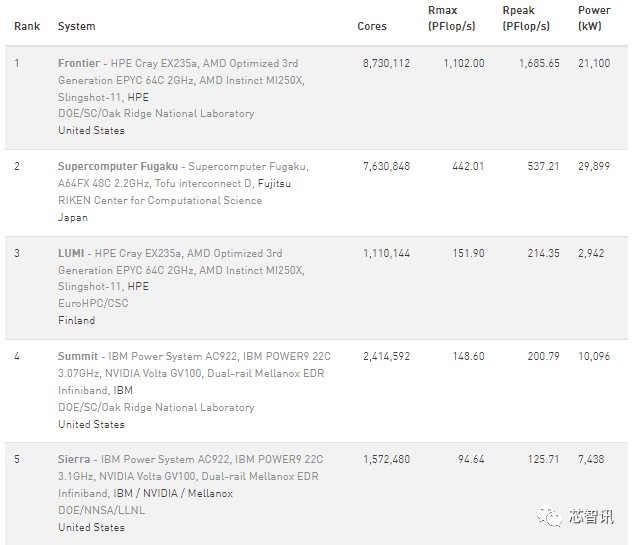Image resolution: width=634 pixels, height=545 pixels.
Task: Sort by the Cores column header
Action: pyautogui.click(x=372, y=26)
